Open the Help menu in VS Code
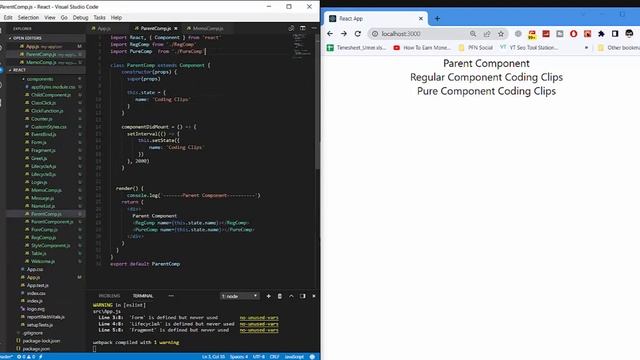This screenshot has height=360, width=640. click(x=116, y=18)
